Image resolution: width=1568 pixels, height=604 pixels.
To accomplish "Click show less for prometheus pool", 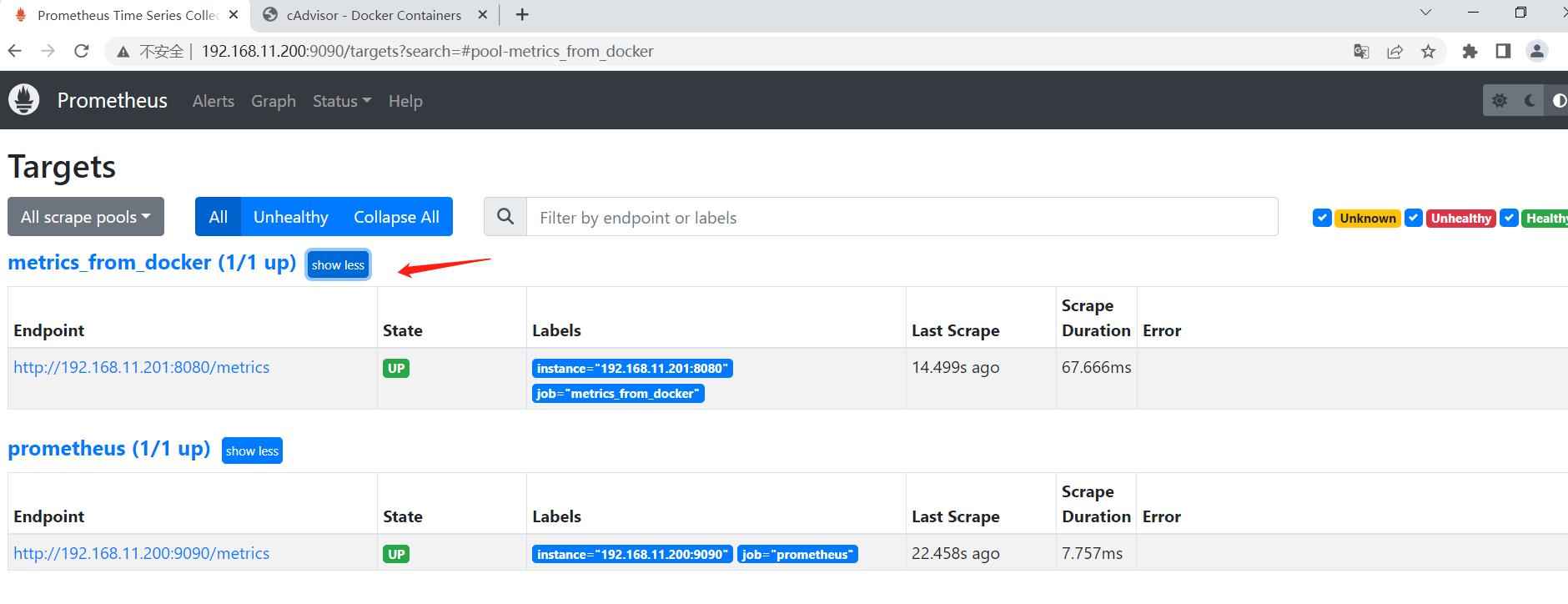I will (x=252, y=450).
